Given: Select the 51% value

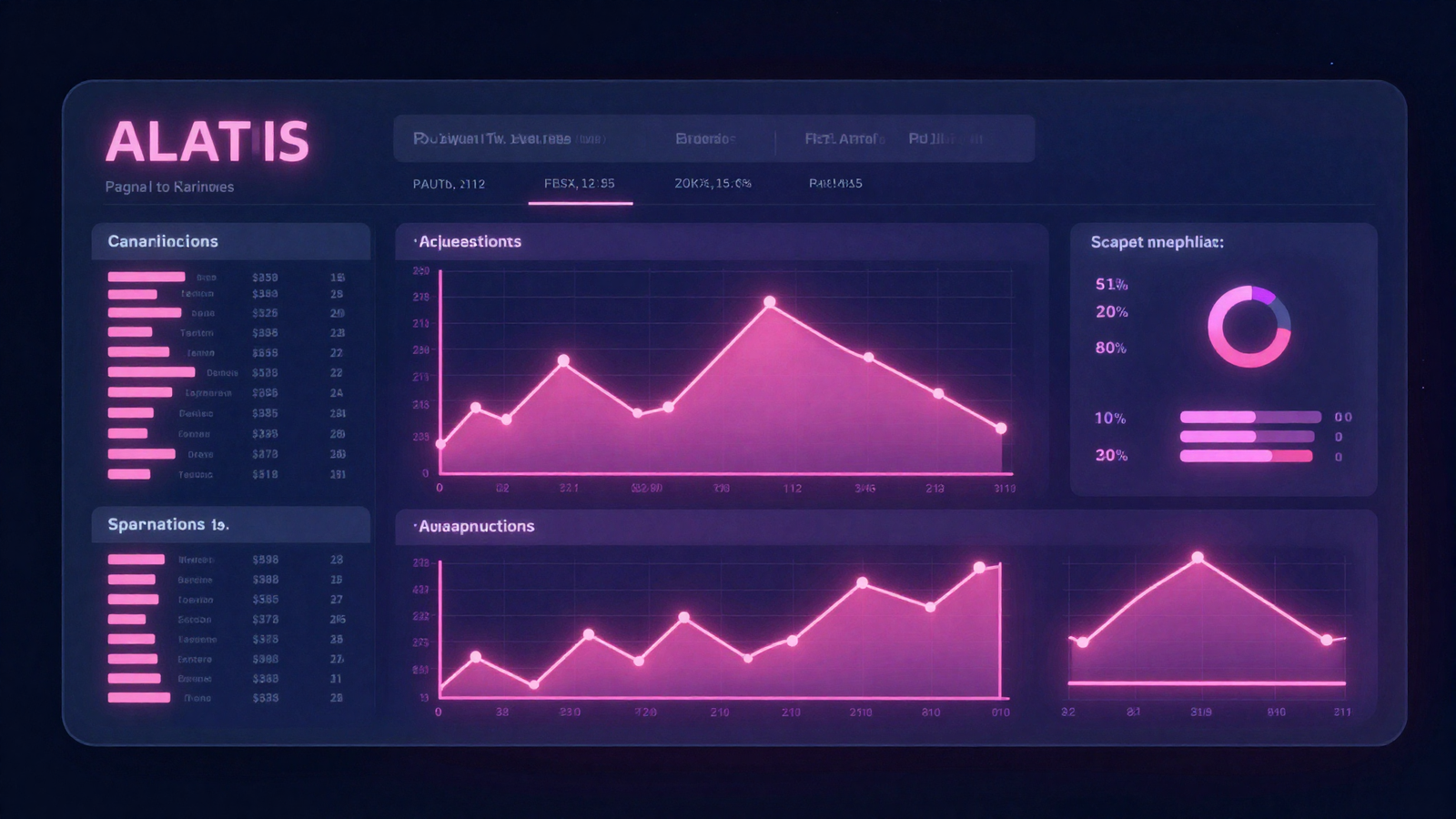Looking at the screenshot, I should 1111,285.
